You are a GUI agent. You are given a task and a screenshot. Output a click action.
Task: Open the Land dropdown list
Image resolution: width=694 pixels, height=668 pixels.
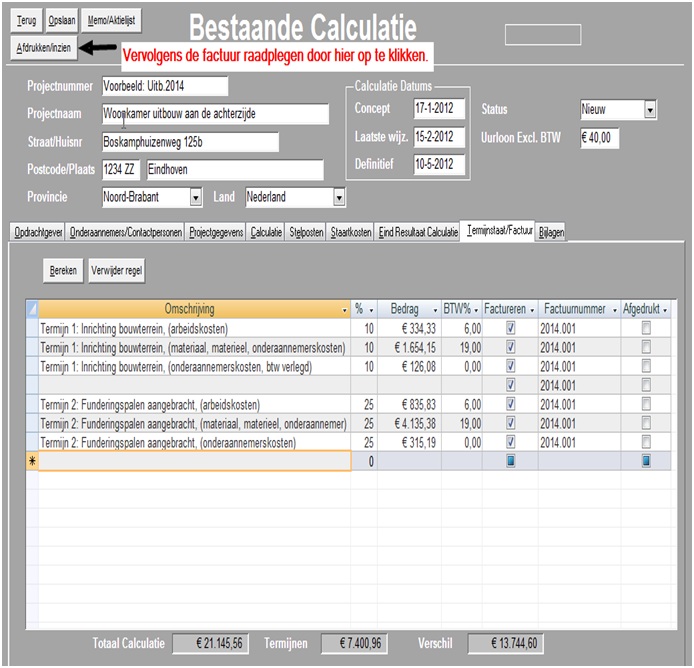(x=339, y=198)
